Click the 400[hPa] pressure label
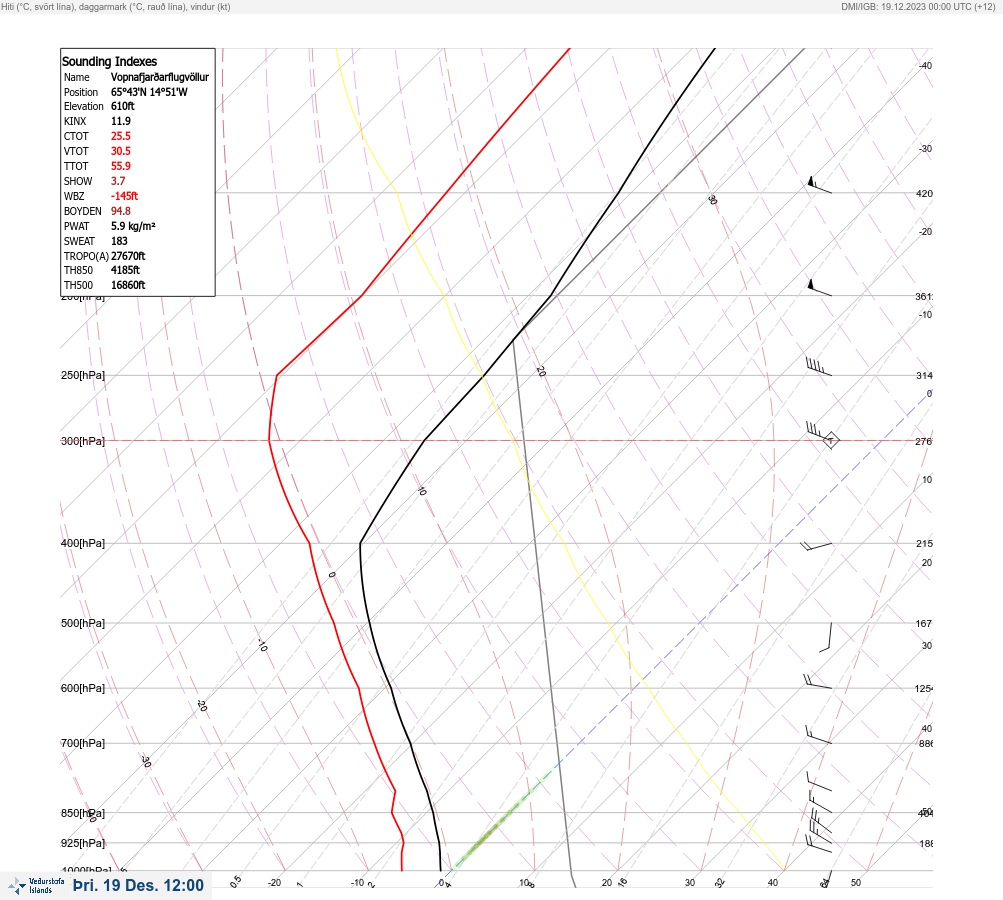1003x900 pixels. pos(83,543)
